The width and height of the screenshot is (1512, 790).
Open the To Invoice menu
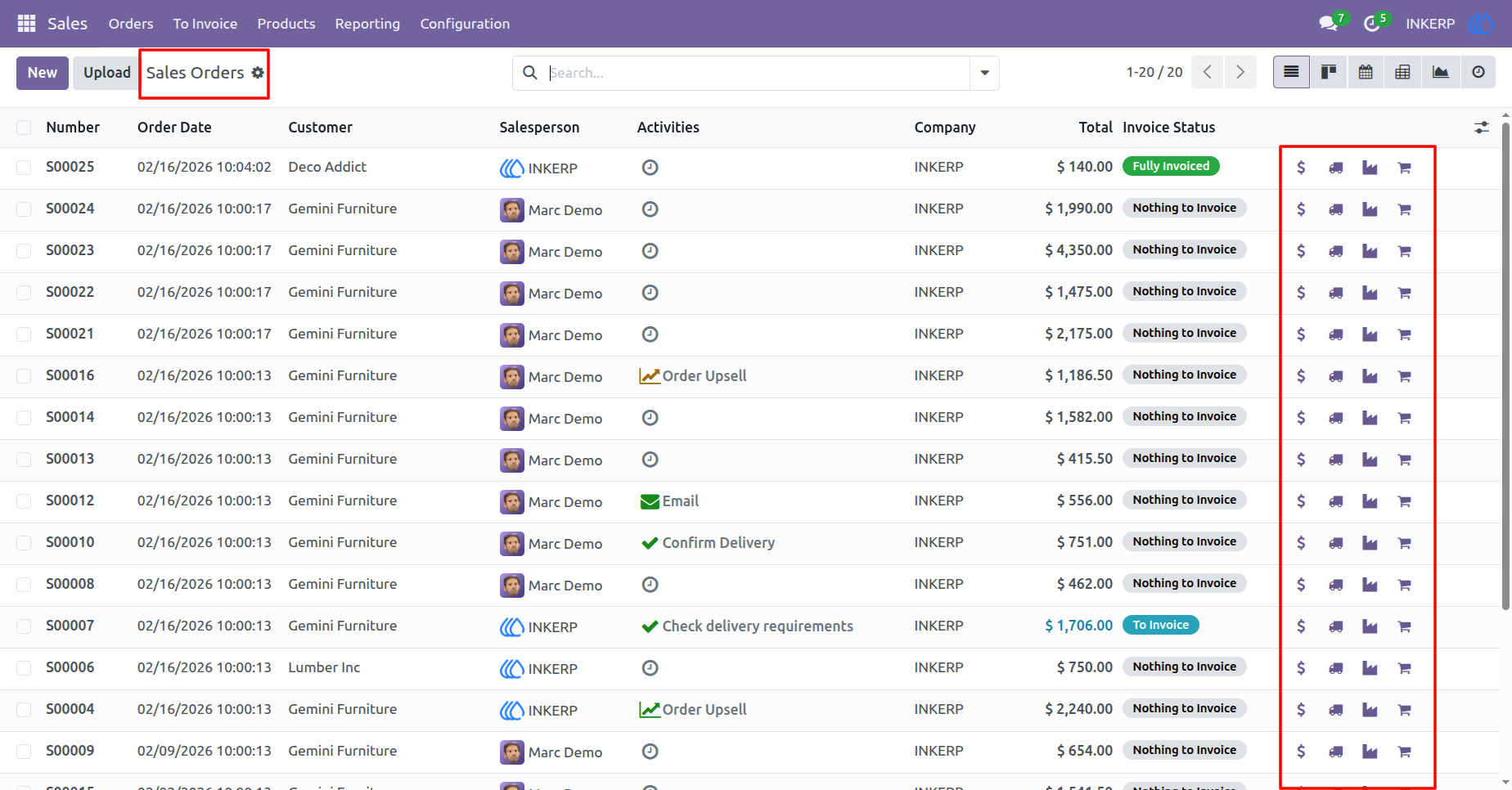(x=205, y=24)
